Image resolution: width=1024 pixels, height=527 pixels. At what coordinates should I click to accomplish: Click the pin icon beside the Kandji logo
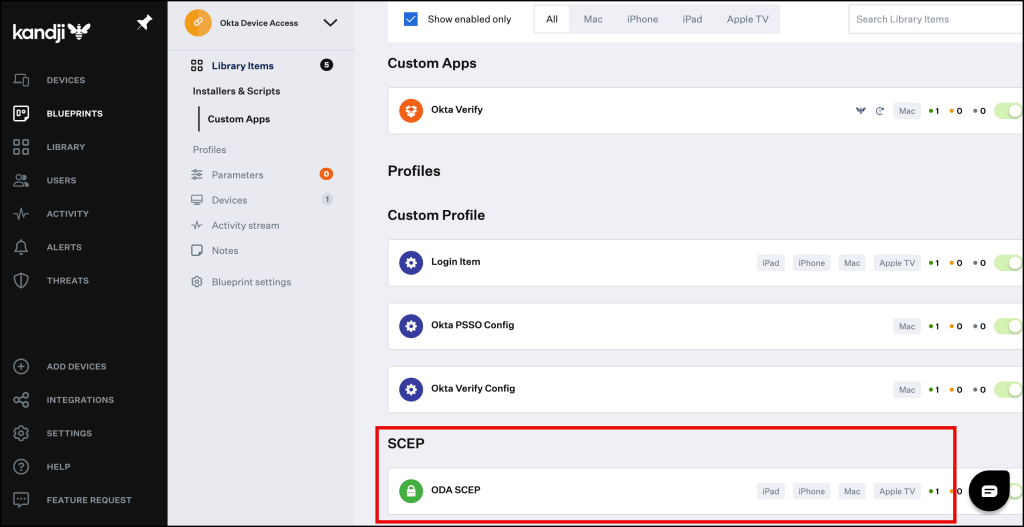pyautogui.click(x=144, y=24)
